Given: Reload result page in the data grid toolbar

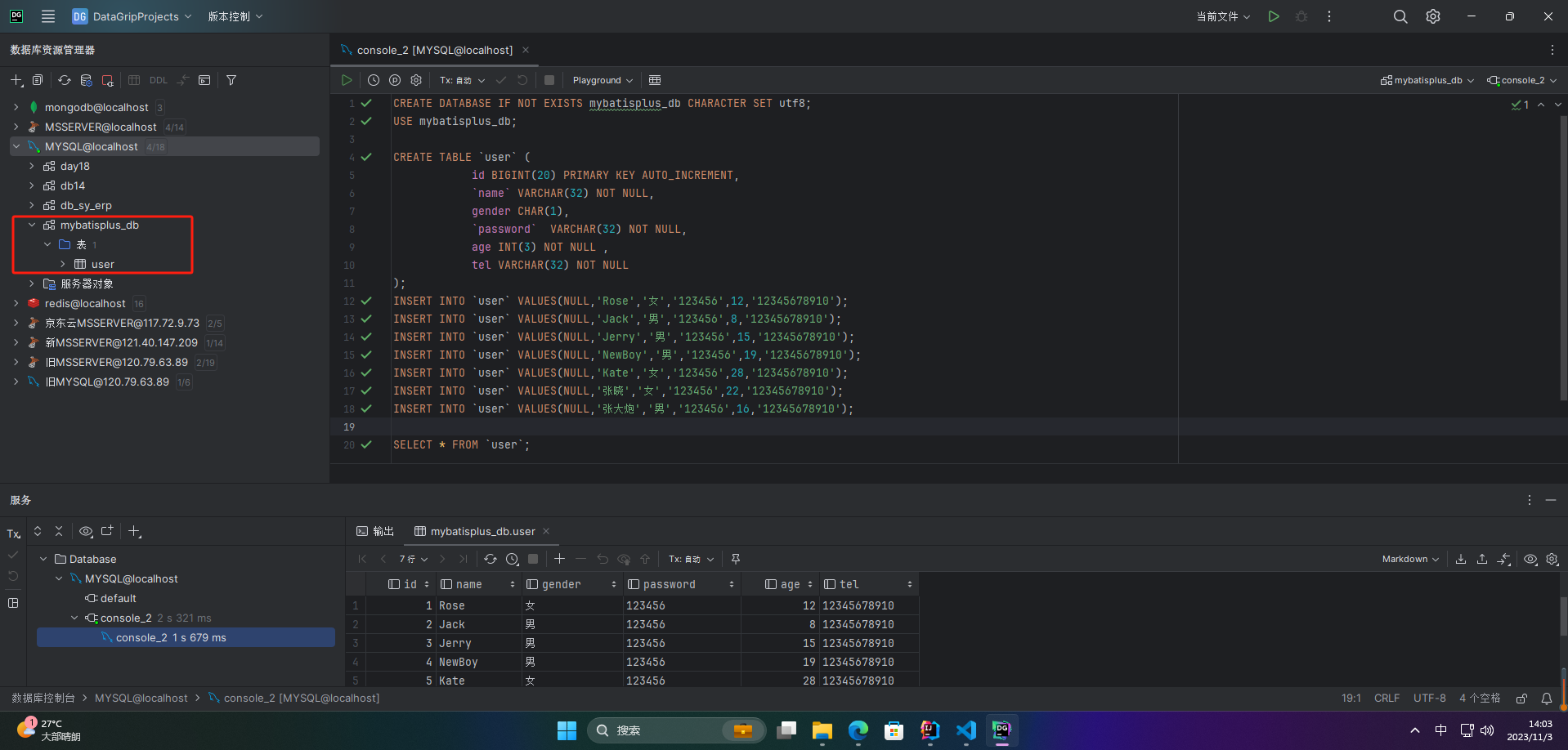Looking at the screenshot, I should [x=491, y=559].
